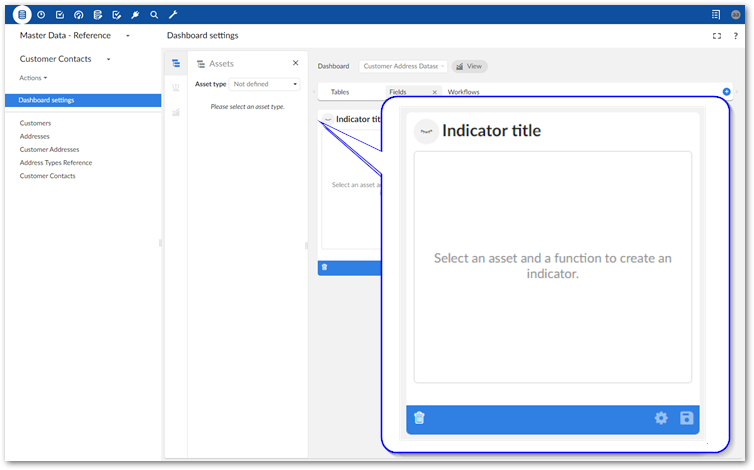Close the Assets panel
754x470 pixels.
click(x=295, y=63)
